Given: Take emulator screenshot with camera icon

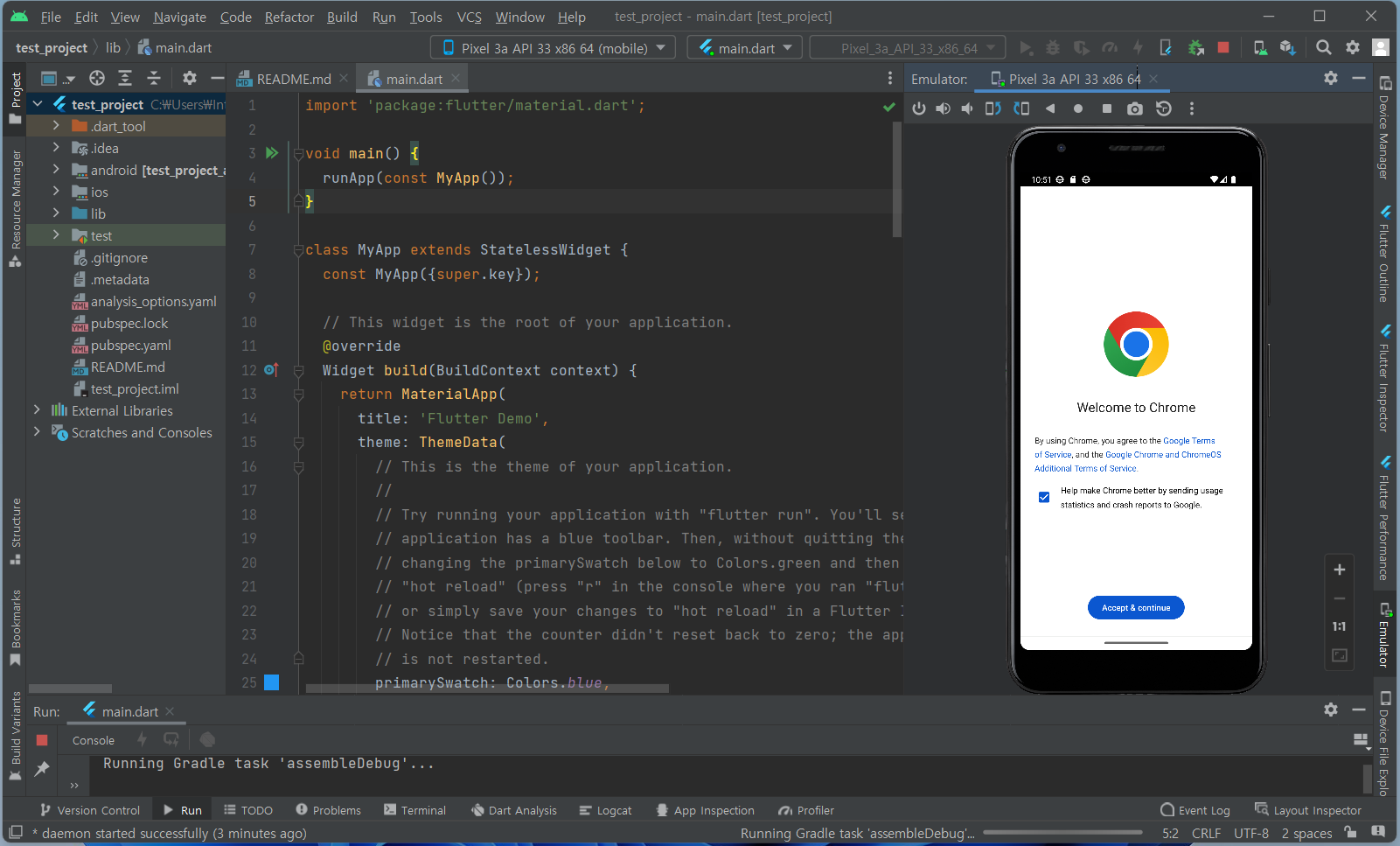Looking at the screenshot, I should (x=1134, y=108).
